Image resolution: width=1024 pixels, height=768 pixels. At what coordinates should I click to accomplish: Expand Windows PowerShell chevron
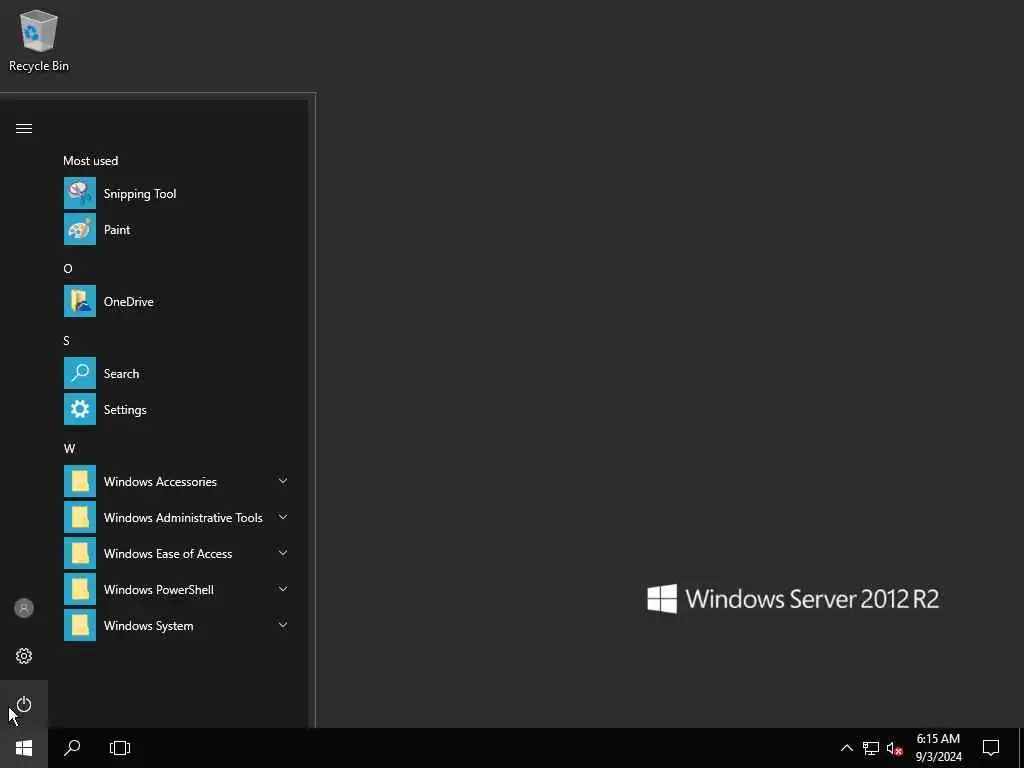point(283,589)
